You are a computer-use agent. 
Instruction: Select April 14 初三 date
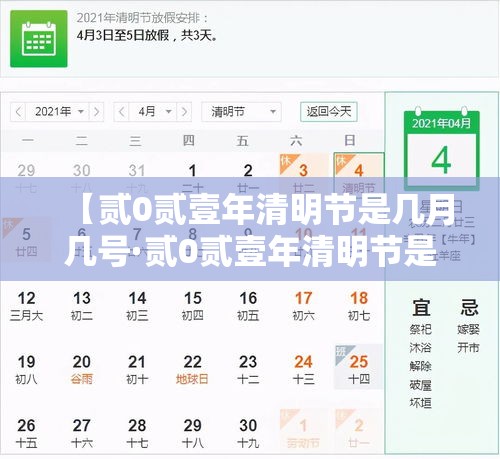tap(137, 306)
